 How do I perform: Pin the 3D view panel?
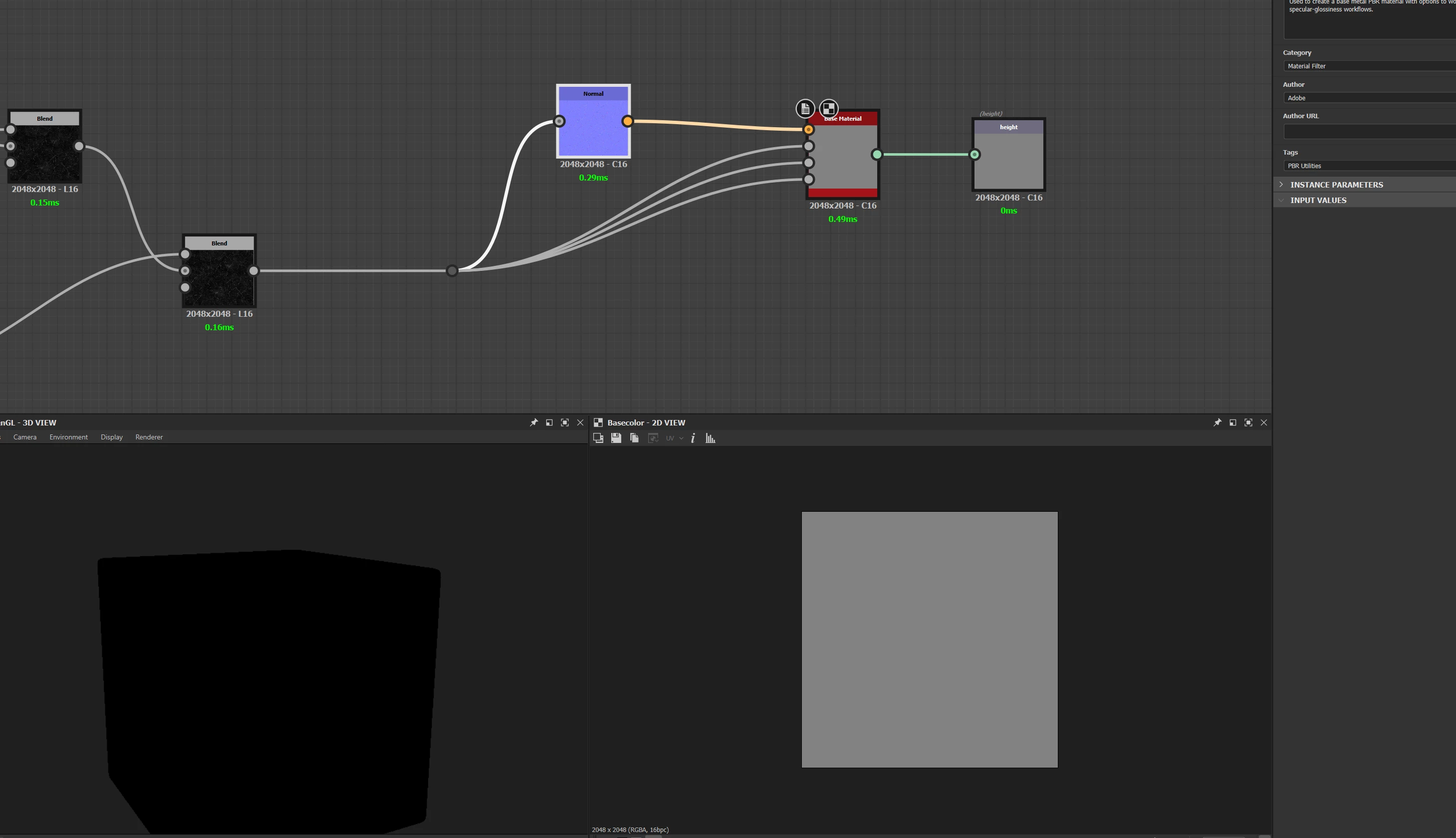534,422
